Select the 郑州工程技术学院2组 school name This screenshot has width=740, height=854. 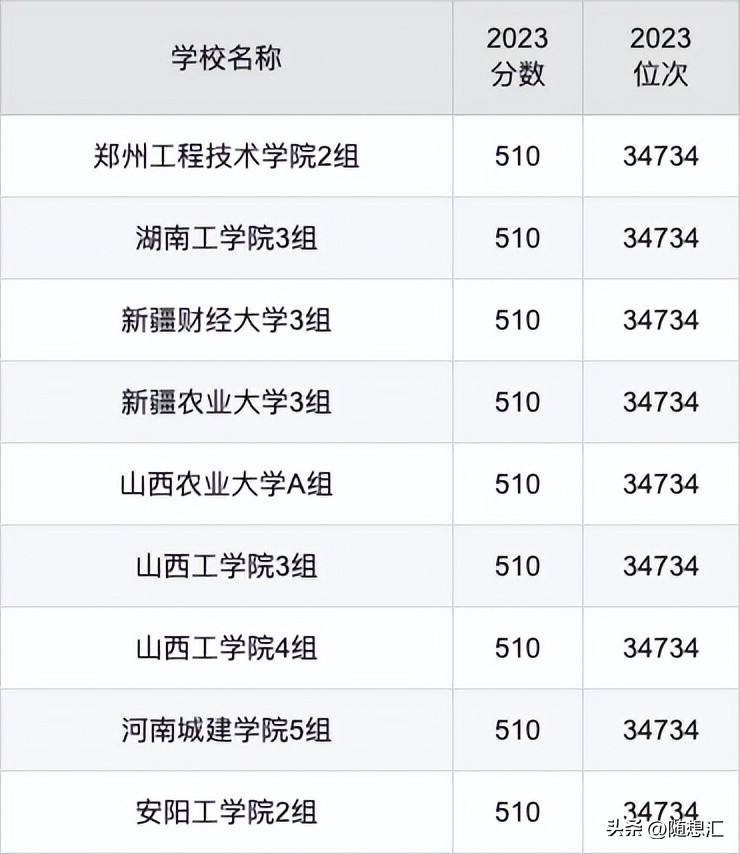226,156
